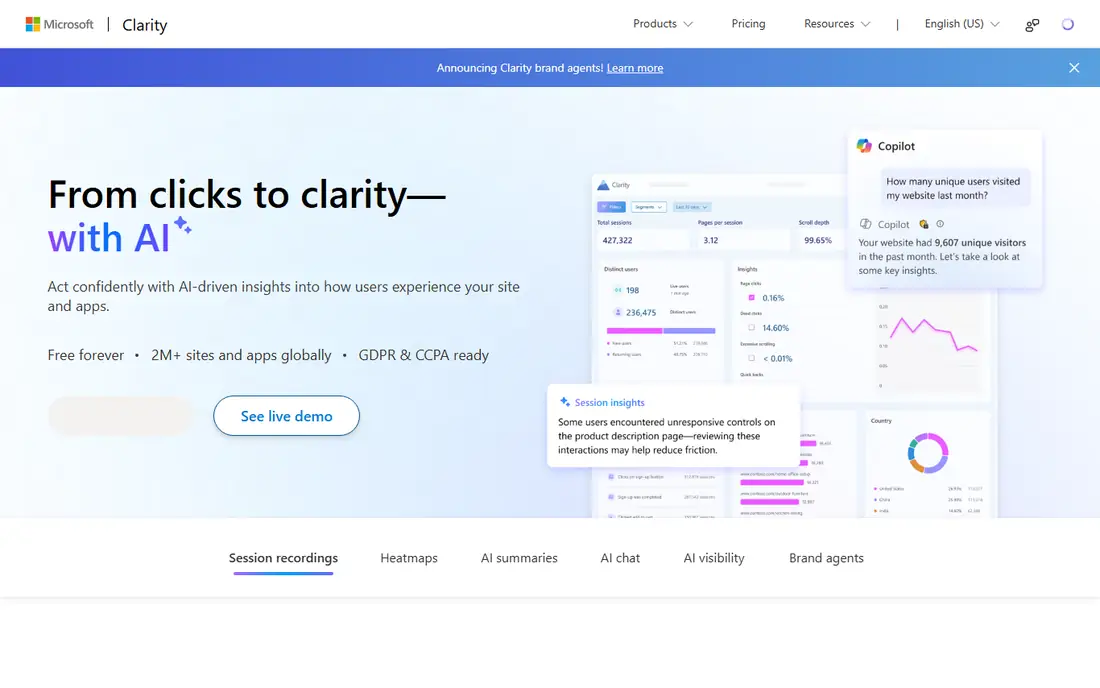Click the info icon next to Copilot reply
1100x688 pixels.
point(940,224)
